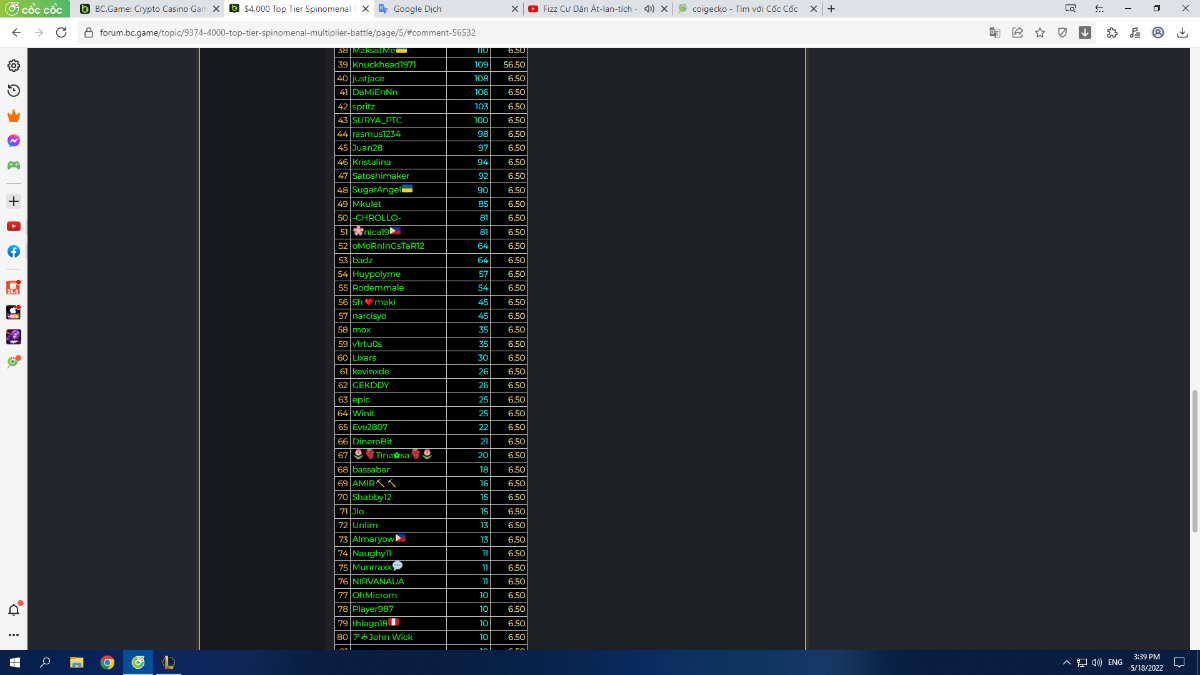Open sidebar three-dots more menu

[x=14, y=634]
